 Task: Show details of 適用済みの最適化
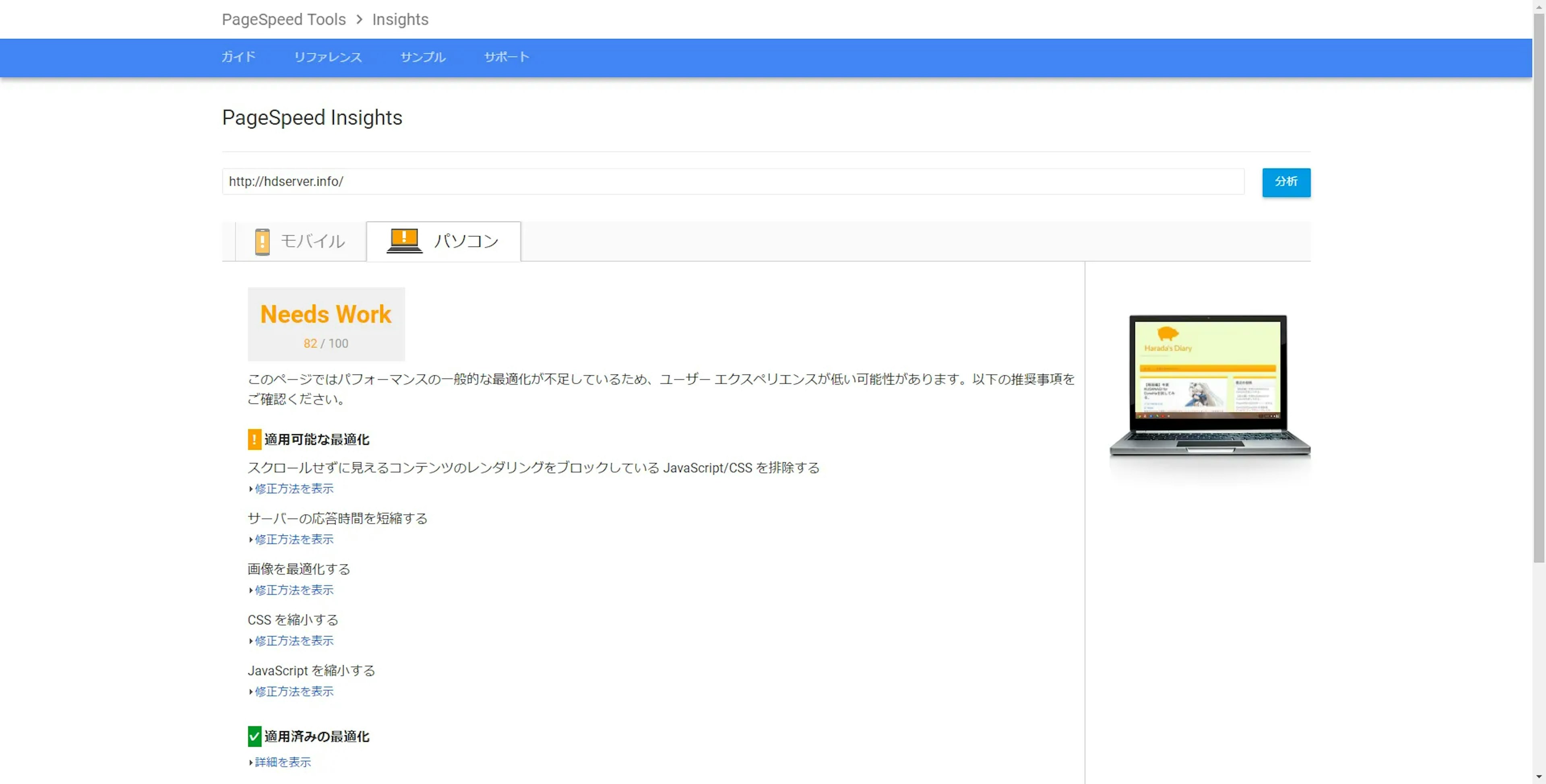click(x=283, y=762)
